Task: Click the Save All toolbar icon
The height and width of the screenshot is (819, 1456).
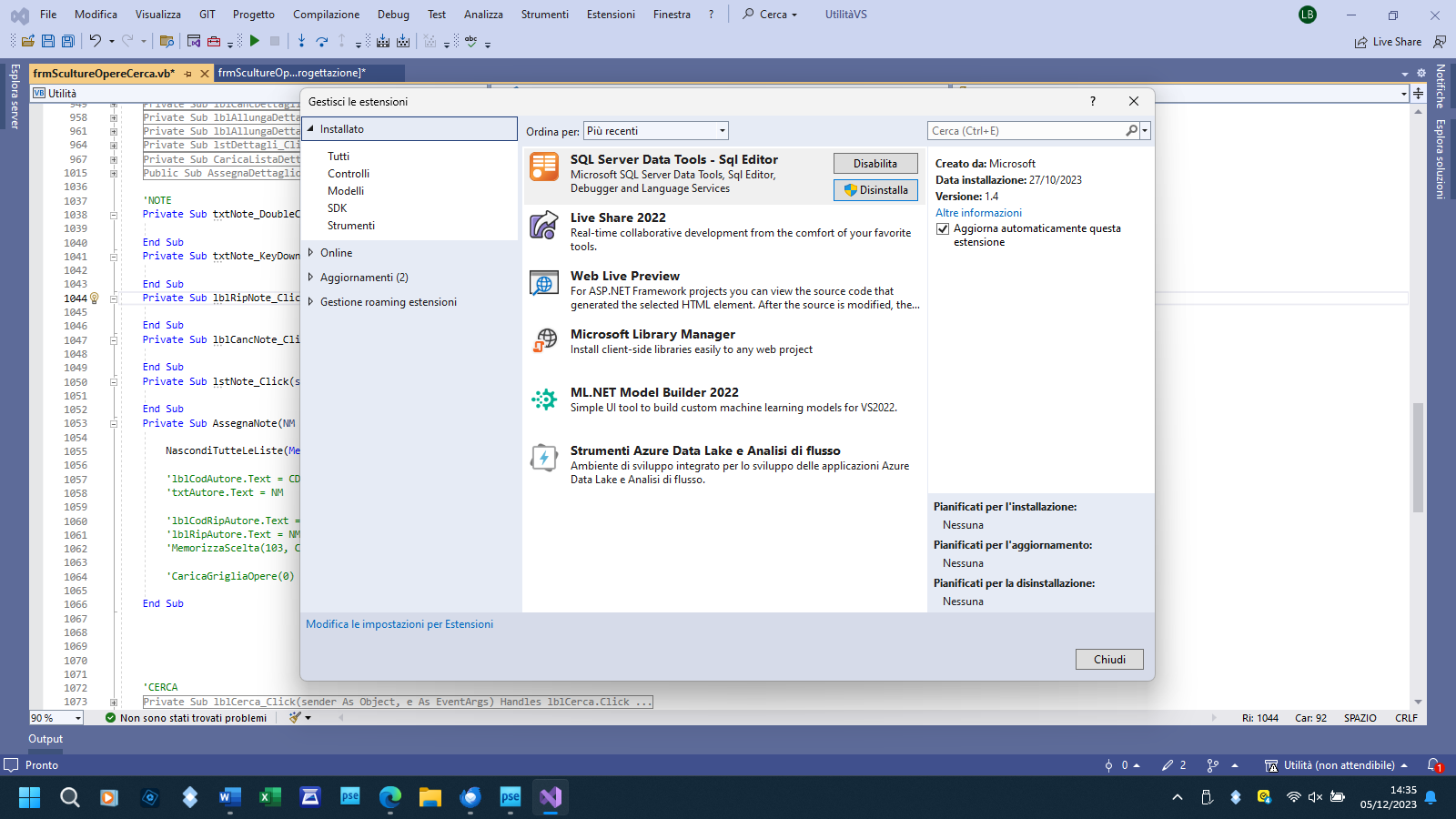Action: [67, 41]
